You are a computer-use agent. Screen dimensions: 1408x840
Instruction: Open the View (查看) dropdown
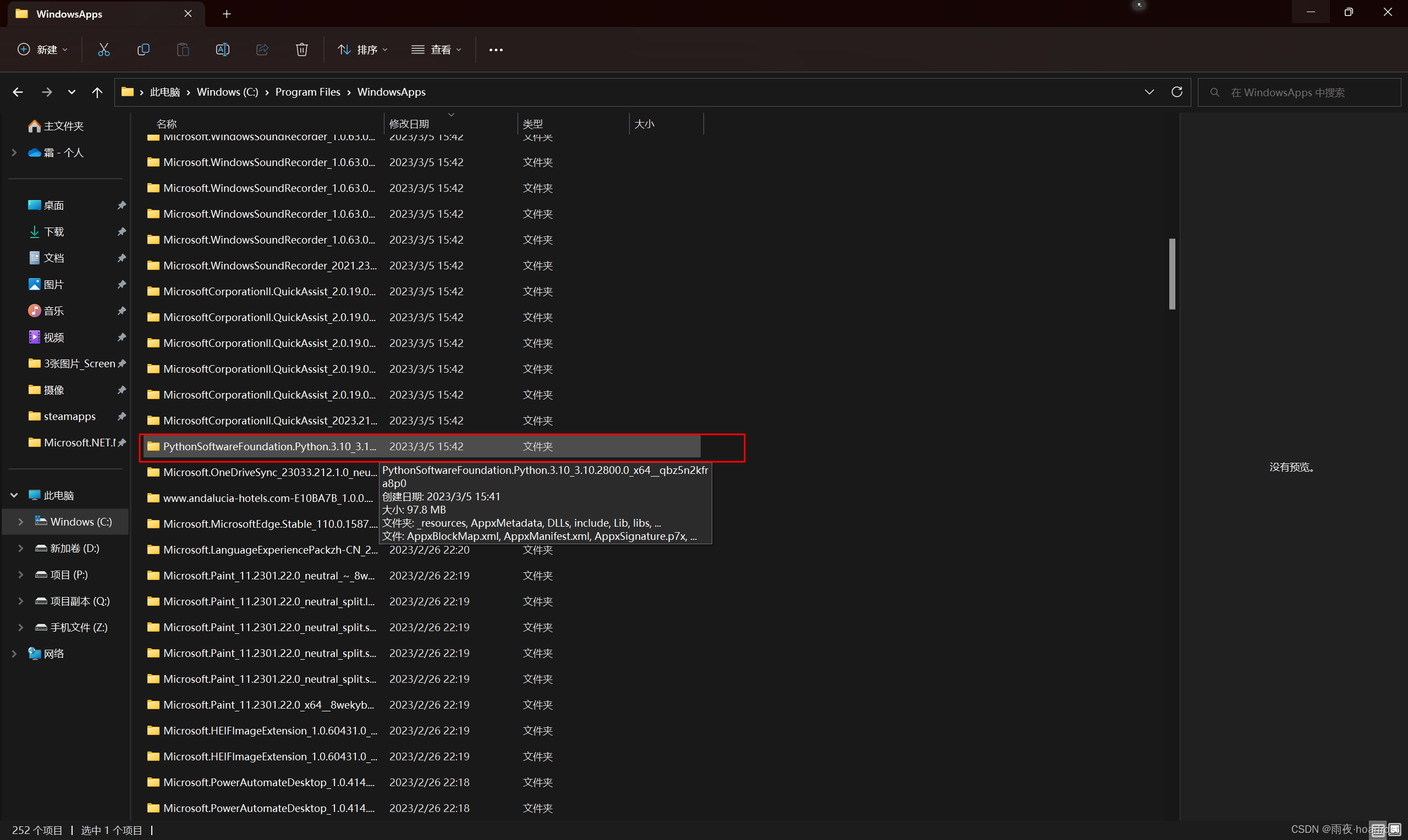click(437, 50)
